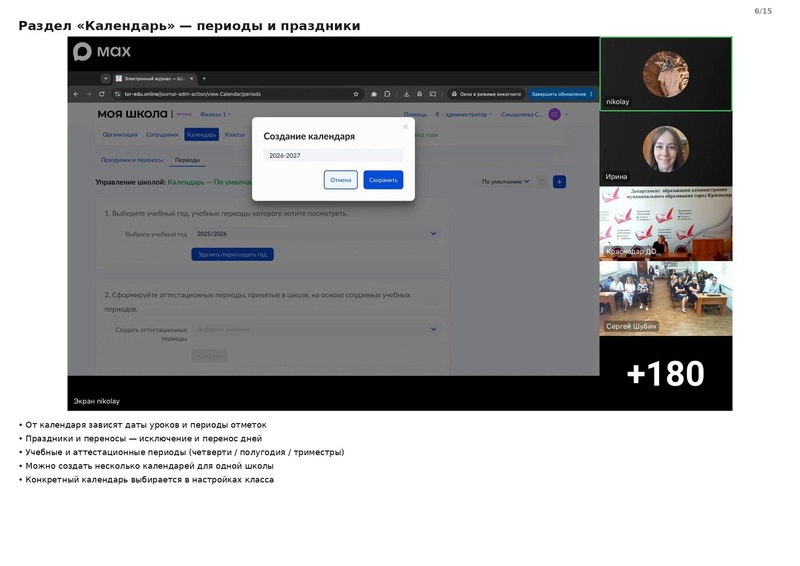Click the cast media icon in toolbar

pyautogui.click(x=432, y=94)
